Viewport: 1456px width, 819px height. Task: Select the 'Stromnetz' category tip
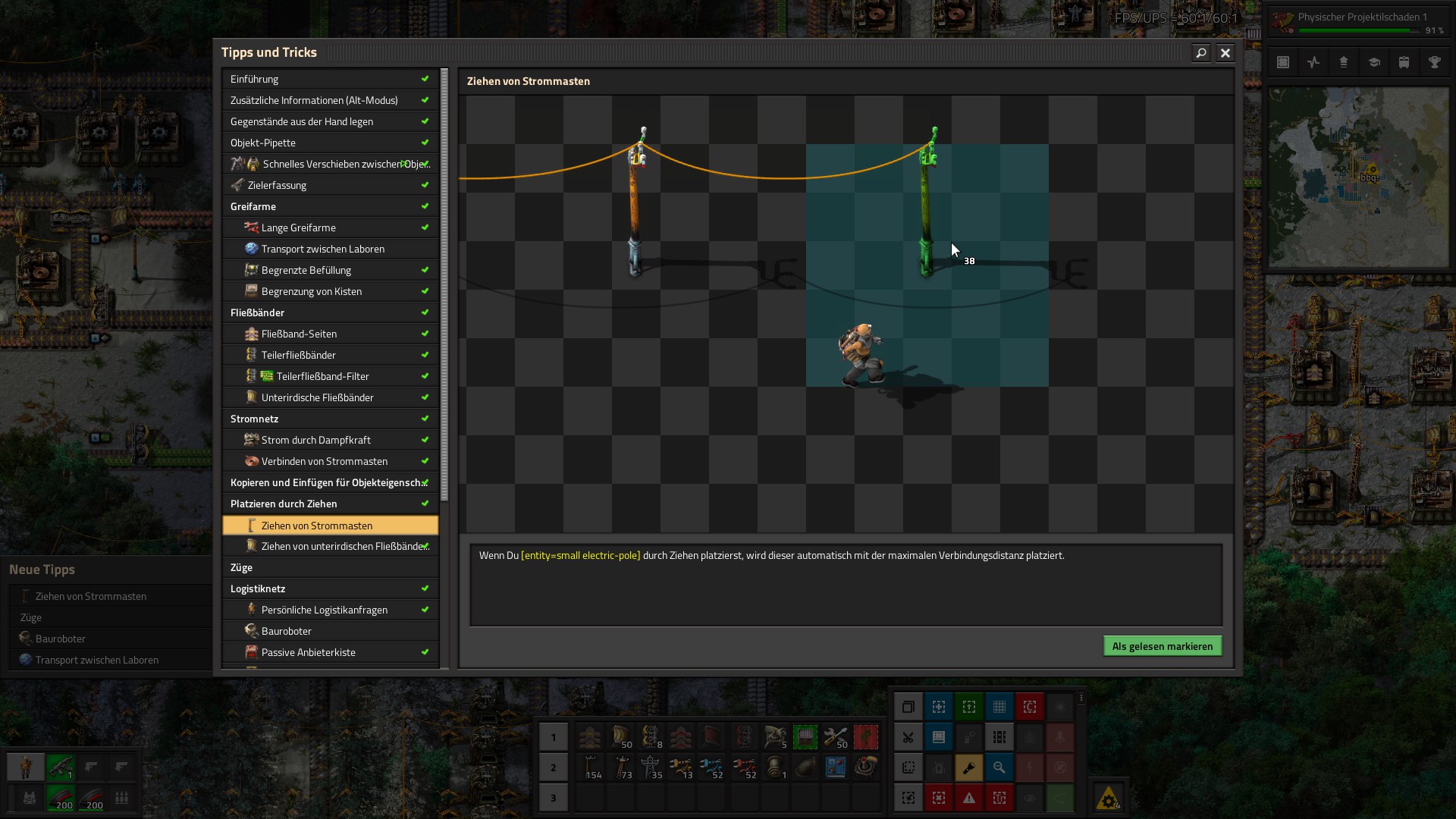point(331,419)
